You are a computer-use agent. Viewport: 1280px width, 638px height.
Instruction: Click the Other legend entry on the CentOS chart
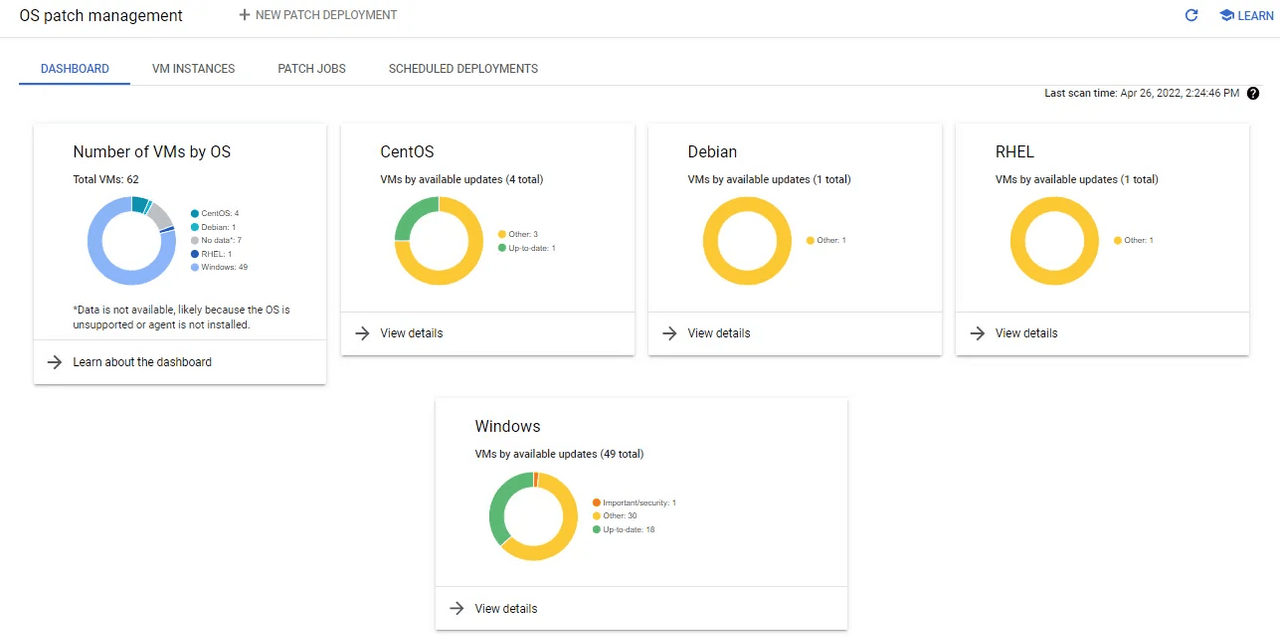[519, 233]
